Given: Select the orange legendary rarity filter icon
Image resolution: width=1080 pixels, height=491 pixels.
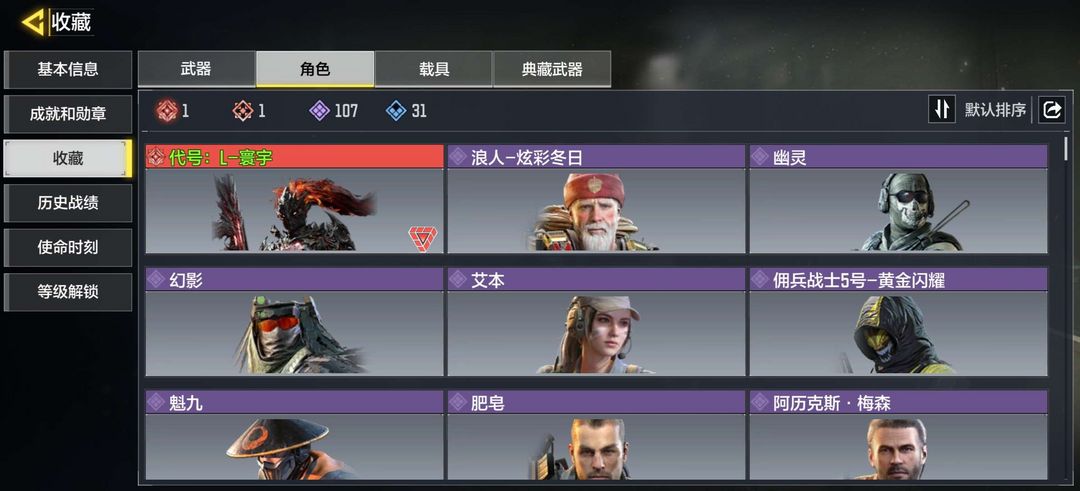Looking at the screenshot, I should 242,110.
